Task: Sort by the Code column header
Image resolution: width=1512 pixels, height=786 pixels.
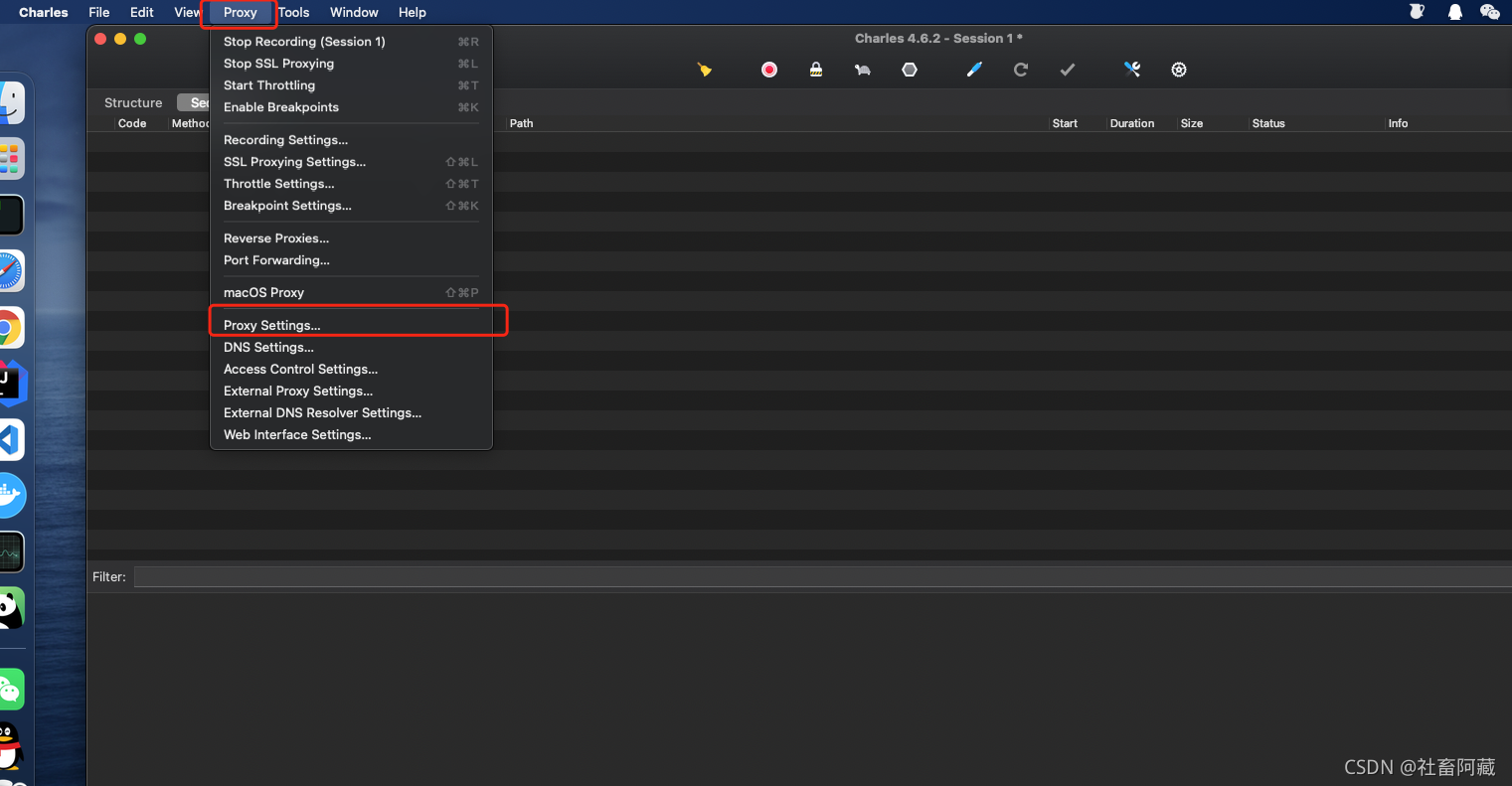Action: click(132, 123)
